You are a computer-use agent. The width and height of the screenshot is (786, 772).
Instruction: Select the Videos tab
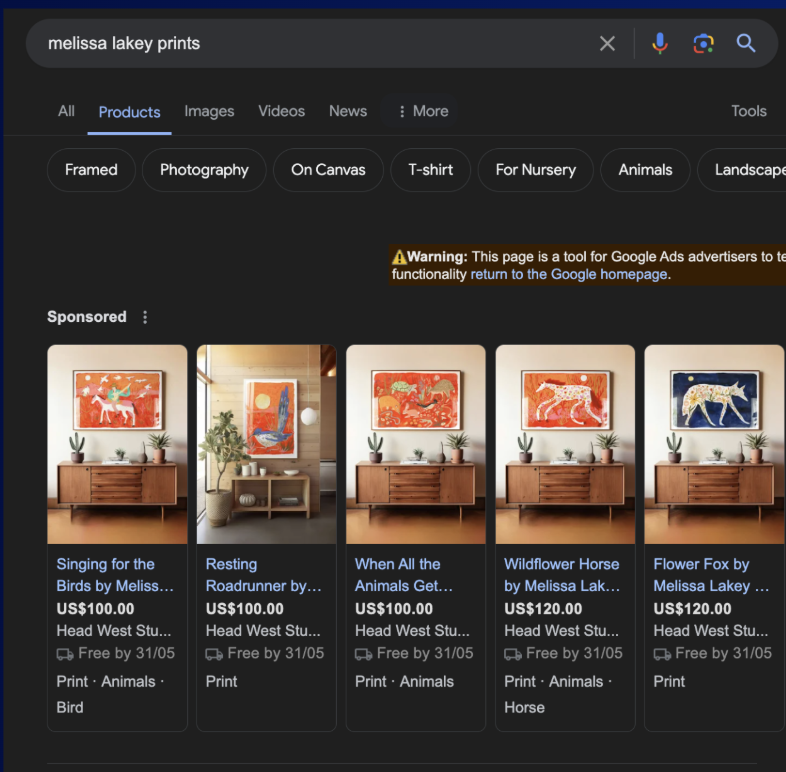(281, 111)
